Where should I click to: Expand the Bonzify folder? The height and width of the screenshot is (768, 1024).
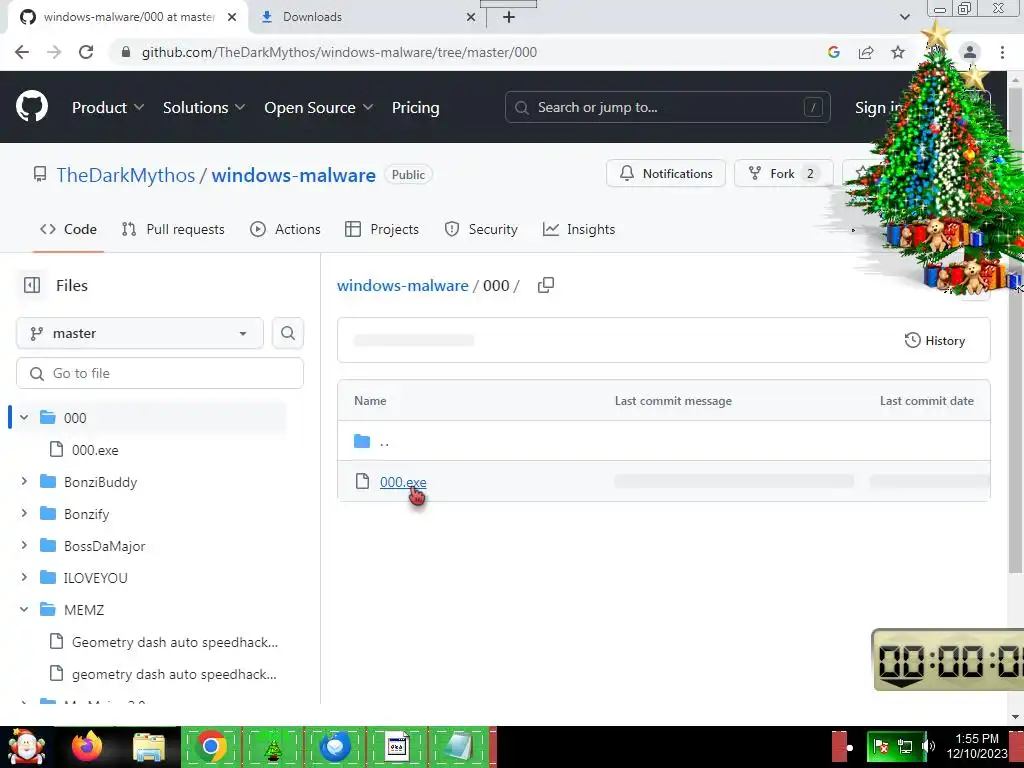(x=24, y=513)
